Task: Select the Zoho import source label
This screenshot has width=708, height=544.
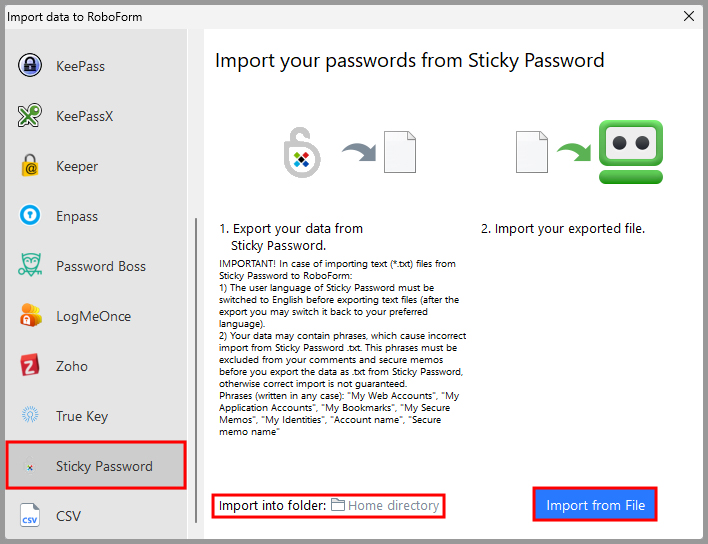Action: click(72, 366)
